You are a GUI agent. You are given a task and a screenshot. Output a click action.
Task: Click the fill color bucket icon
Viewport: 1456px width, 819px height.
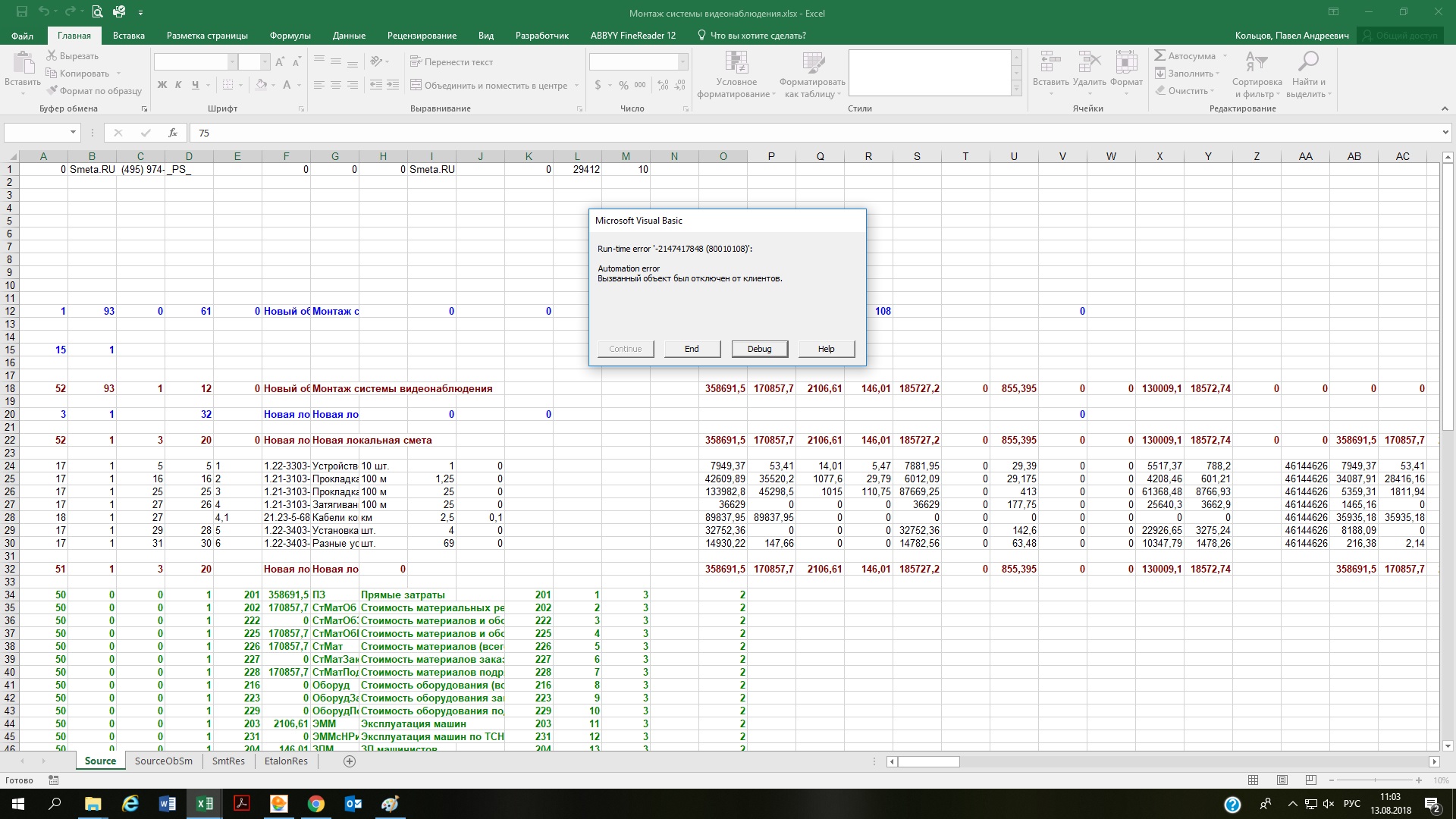(x=262, y=85)
